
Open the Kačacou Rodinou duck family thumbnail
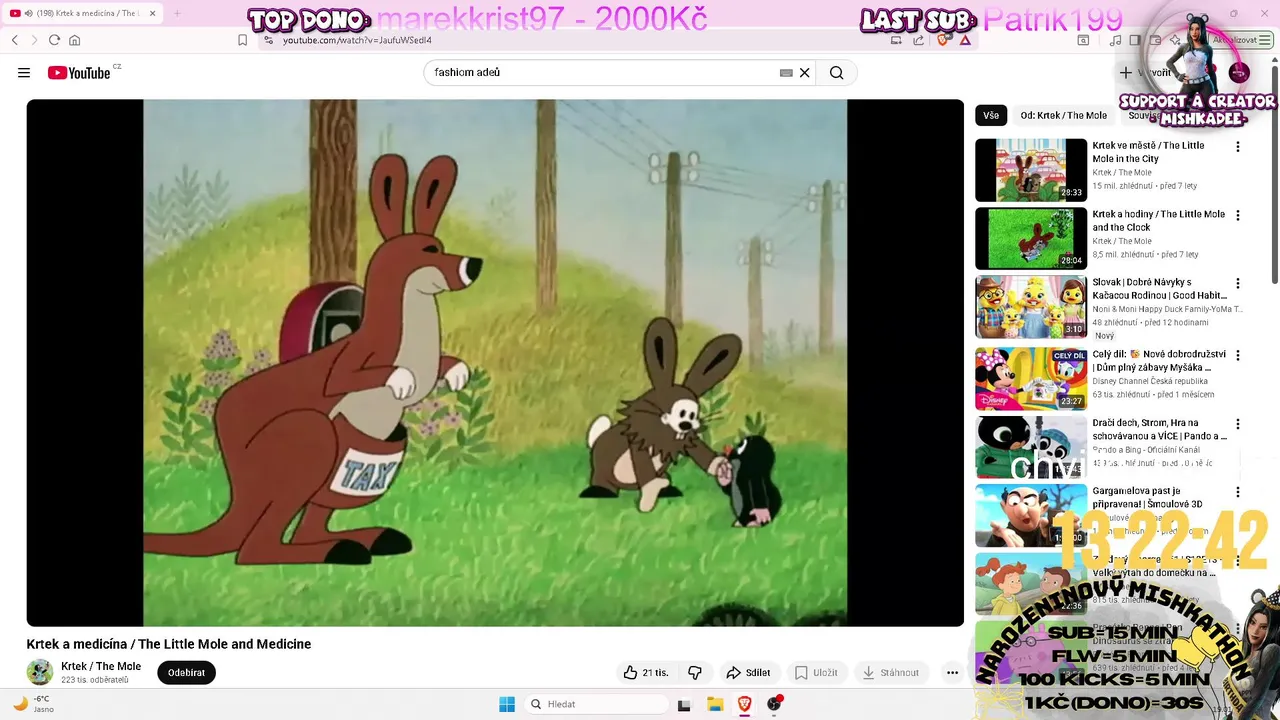pos(1031,308)
